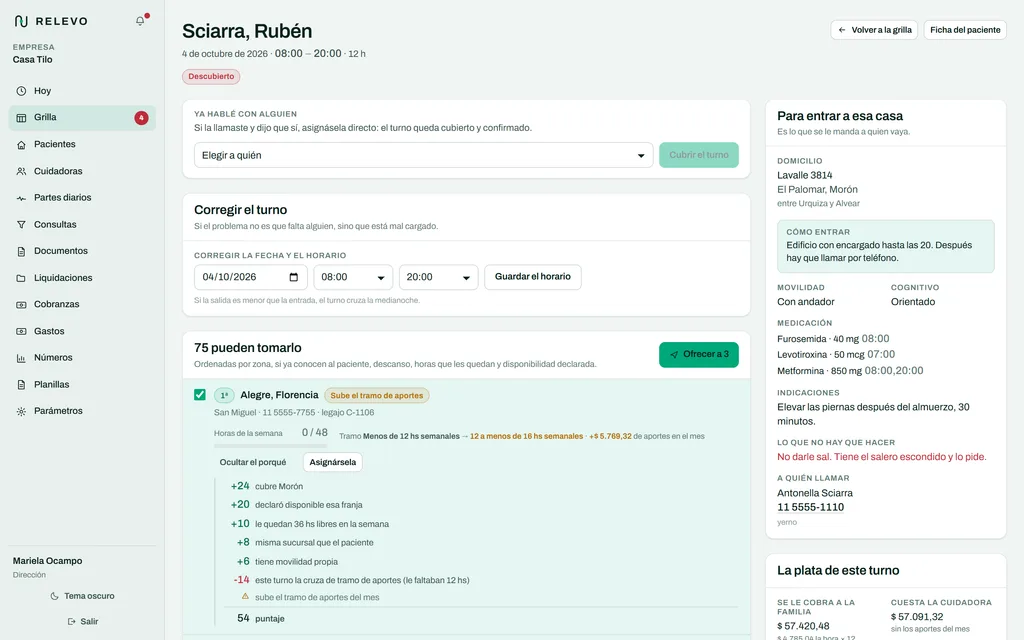The width and height of the screenshot is (1024, 640).
Task: Click the warning triangle by sube el tramo
Action: 245,596
